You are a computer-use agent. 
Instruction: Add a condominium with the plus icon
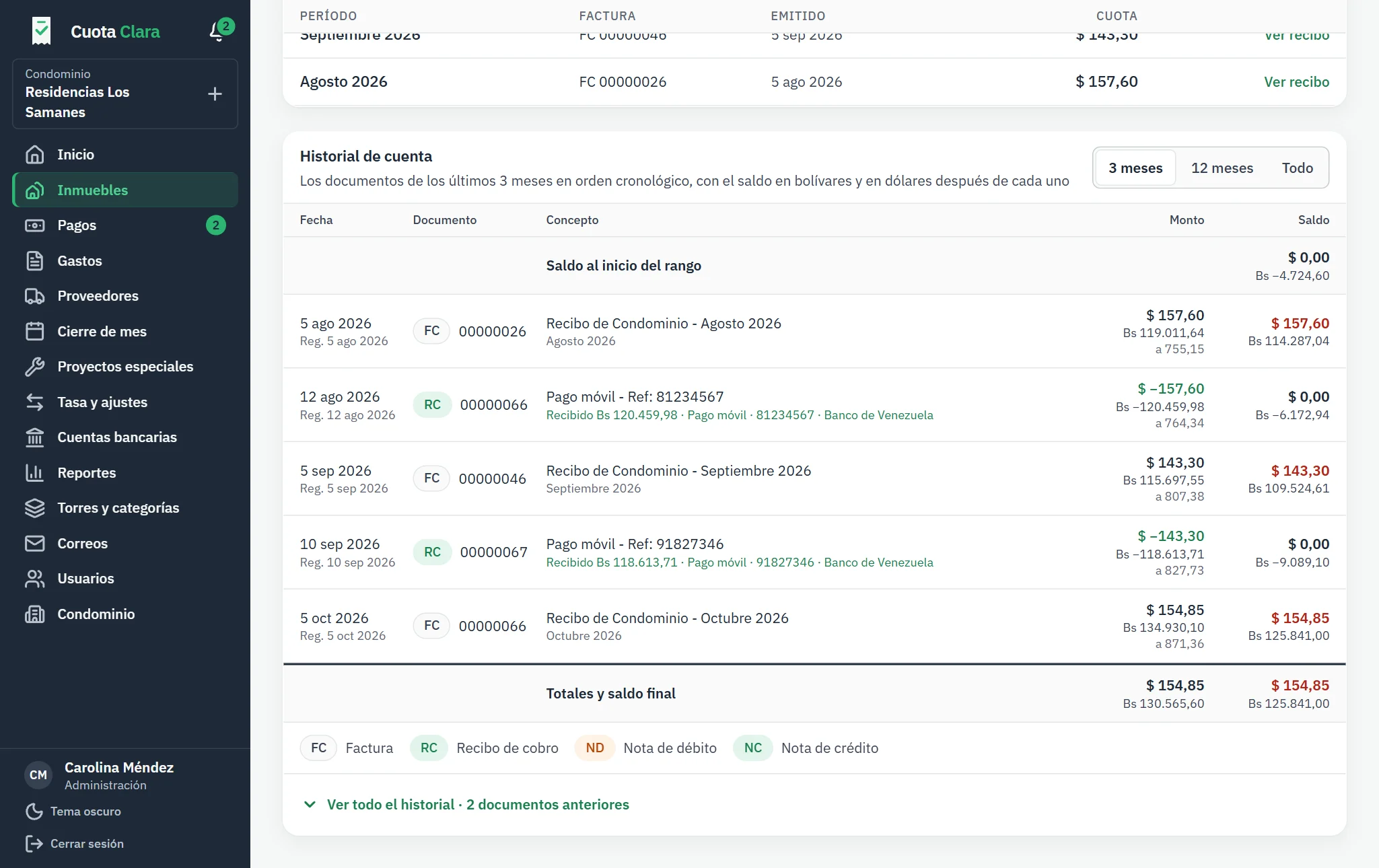point(215,94)
